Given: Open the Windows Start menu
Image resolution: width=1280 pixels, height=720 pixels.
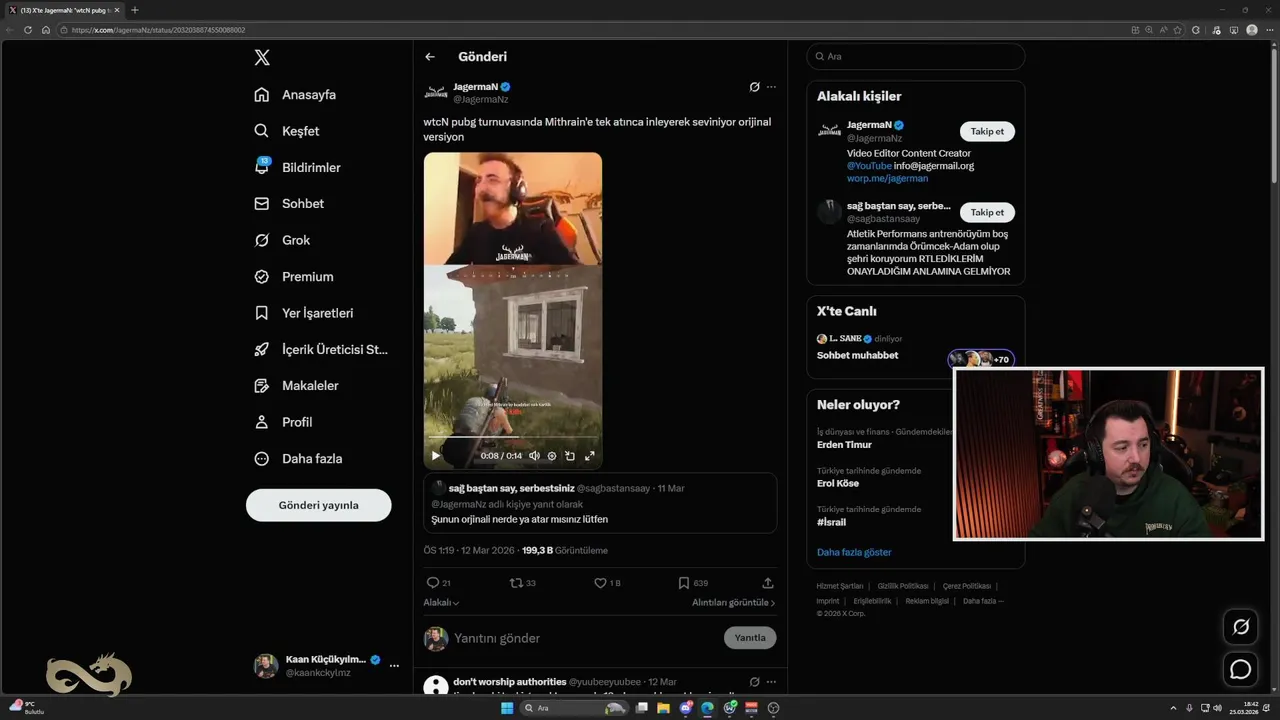Looking at the screenshot, I should tap(507, 708).
